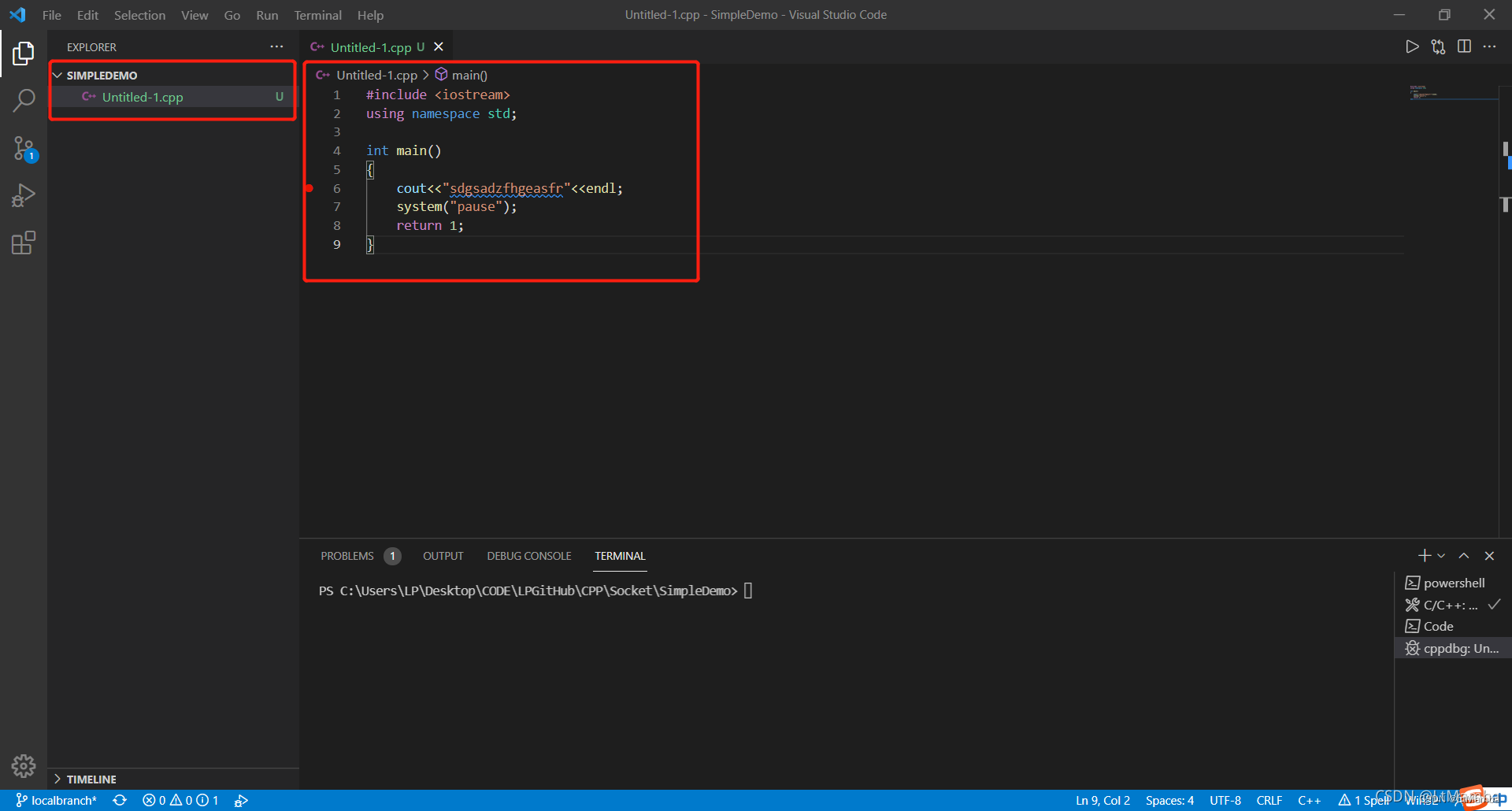The height and width of the screenshot is (811, 1512).
Task: Select the powershell terminal instance
Action: (x=1453, y=583)
